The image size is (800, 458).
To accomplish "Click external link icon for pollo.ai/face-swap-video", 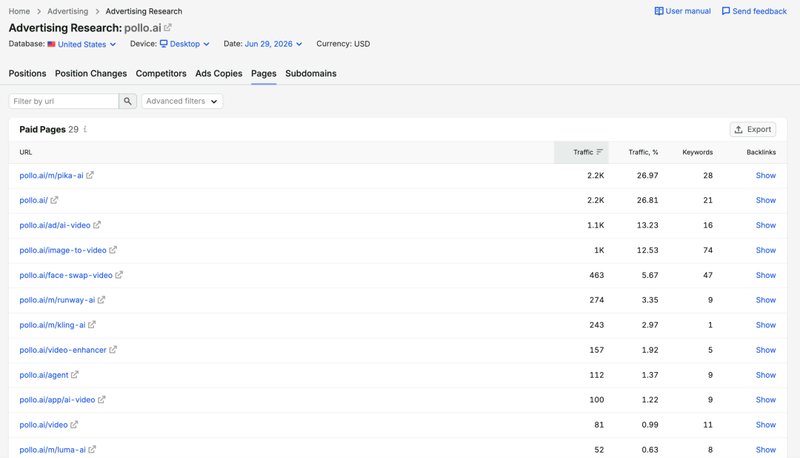I will point(119,275).
